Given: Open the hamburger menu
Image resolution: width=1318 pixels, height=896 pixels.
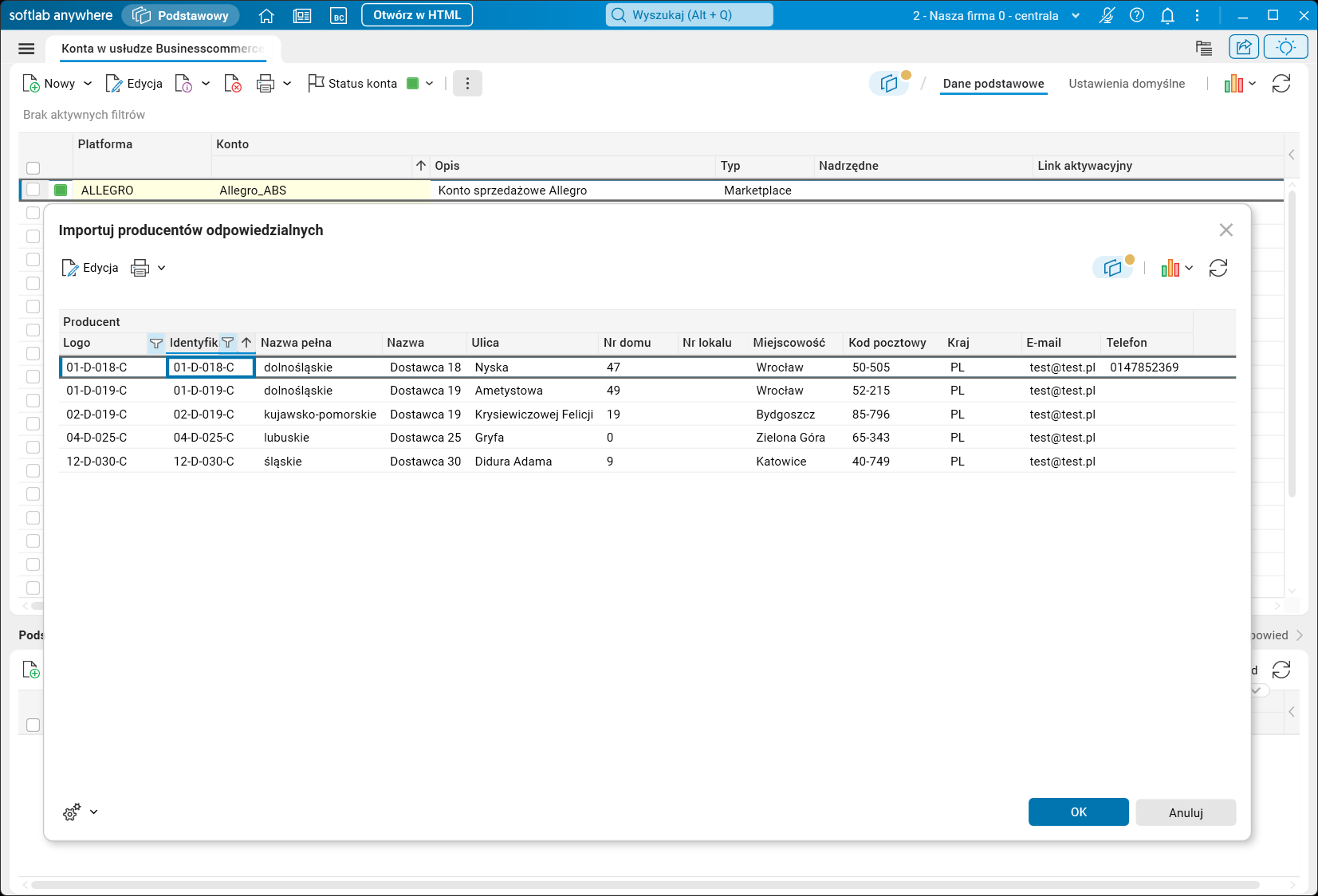Looking at the screenshot, I should pos(26,49).
